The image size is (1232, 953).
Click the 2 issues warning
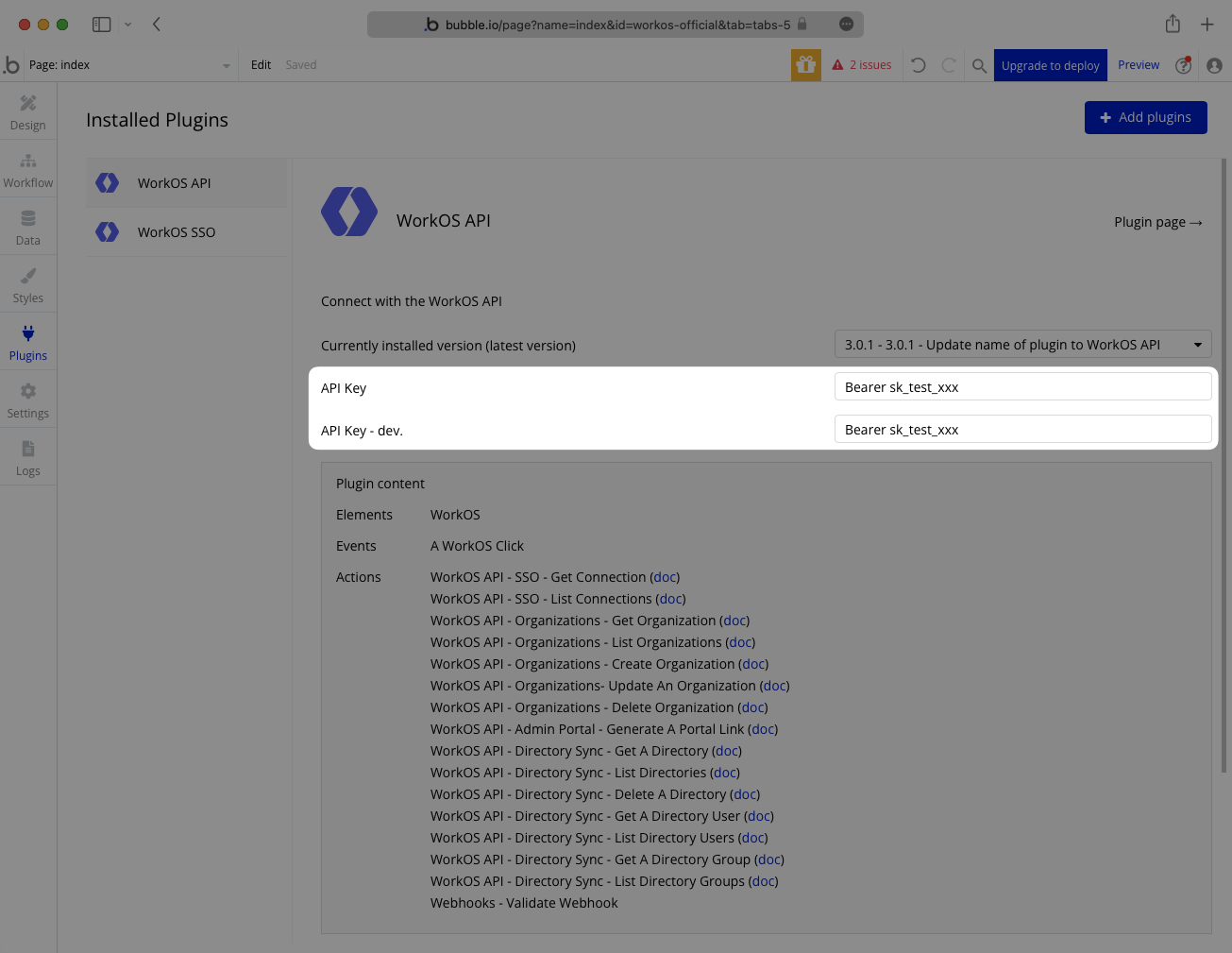pyautogui.click(x=861, y=64)
